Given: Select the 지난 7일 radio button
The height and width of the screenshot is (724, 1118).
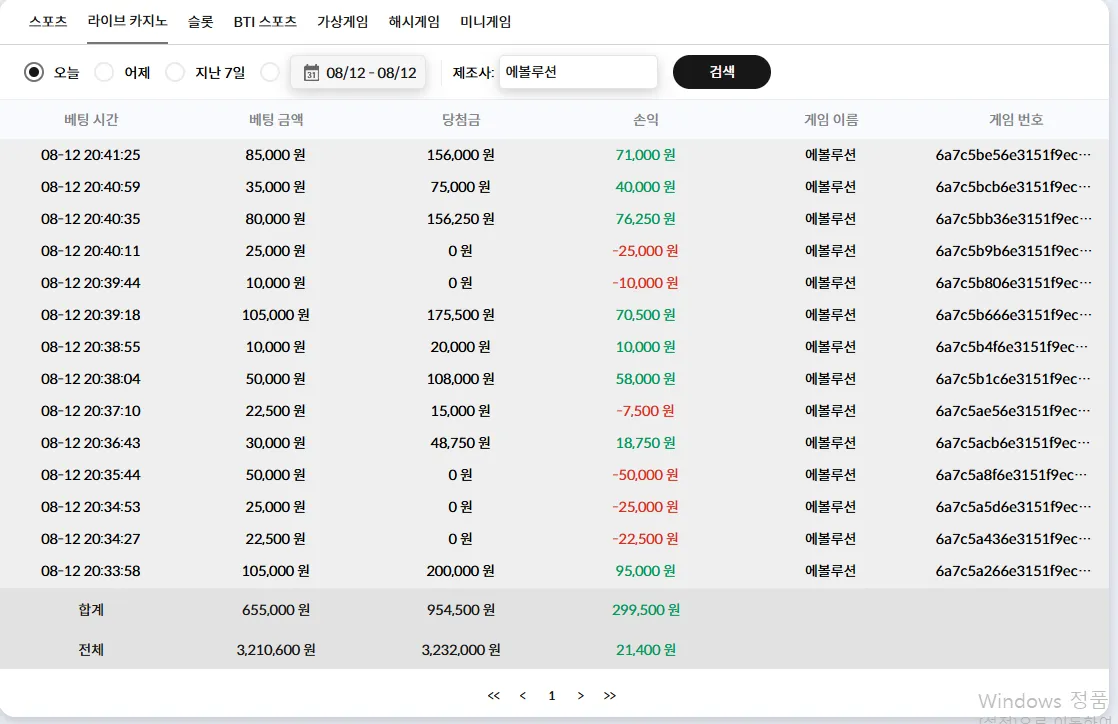Looking at the screenshot, I should (175, 72).
